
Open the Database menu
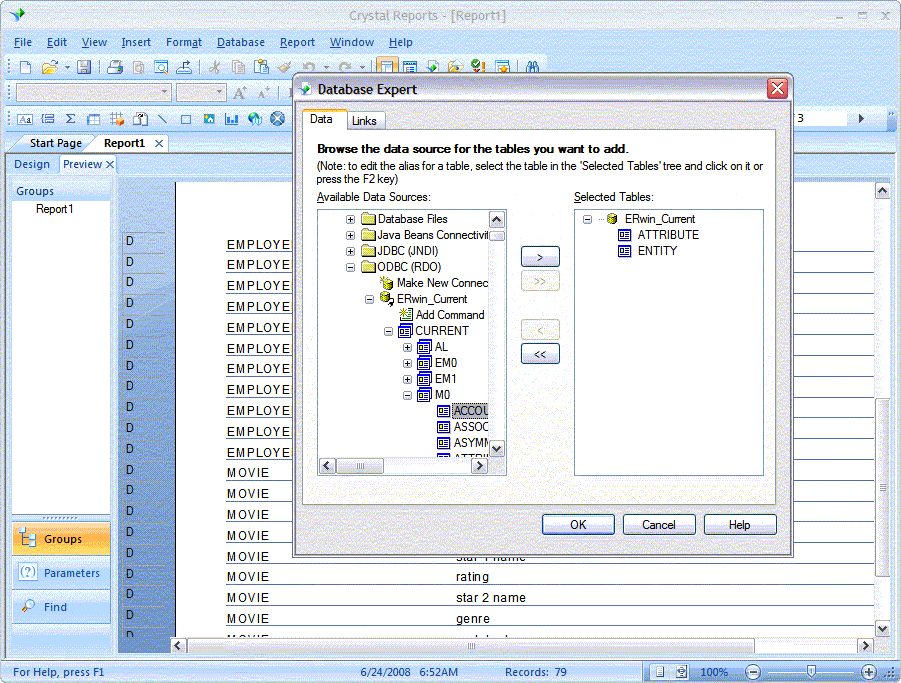(x=240, y=42)
